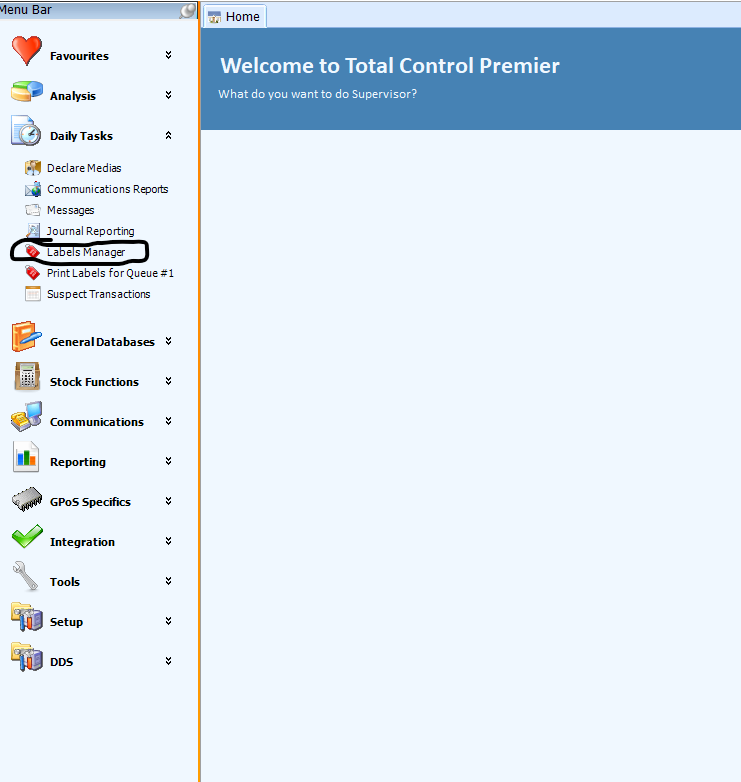This screenshot has height=782, width=741.
Task: Open Suspect Transactions
Action: point(99,294)
